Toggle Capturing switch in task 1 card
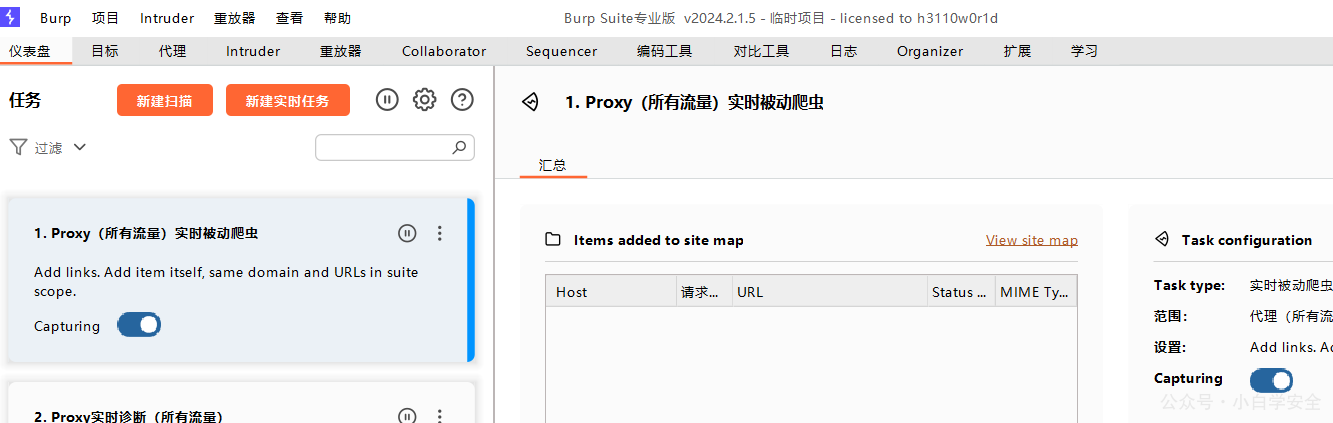The width and height of the screenshot is (1333, 423). tap(139, 325)
